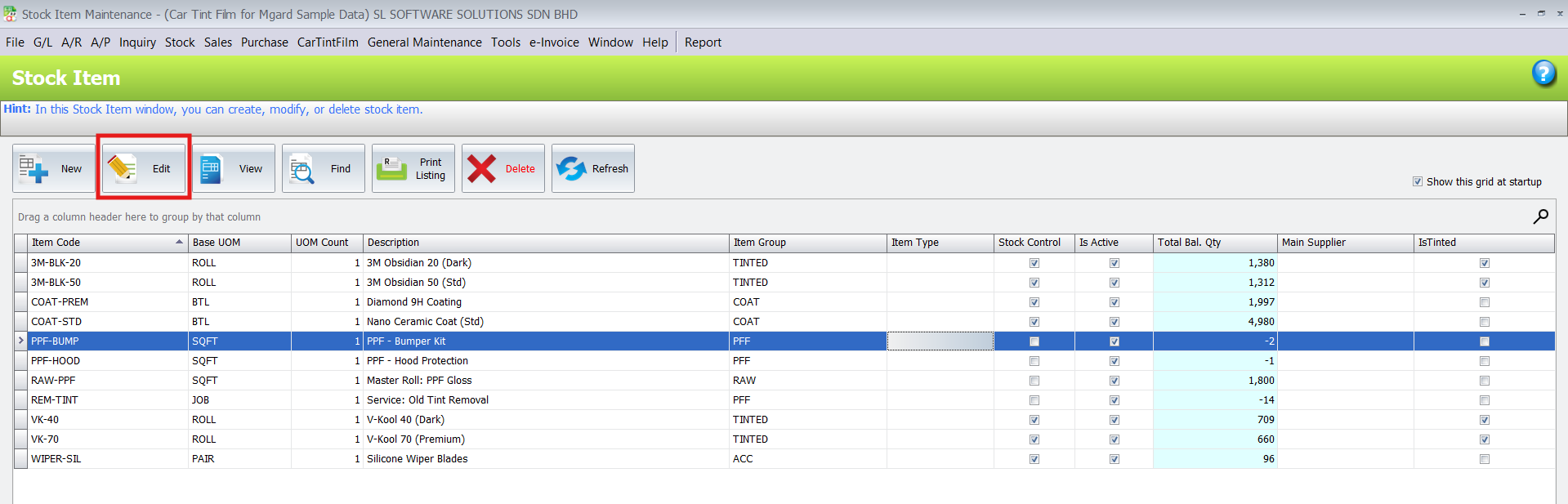Screen dimensions: 1568x504
Task: Toggle Is Active checkbox for WIPER-SIL
Action: point(1114,459)
